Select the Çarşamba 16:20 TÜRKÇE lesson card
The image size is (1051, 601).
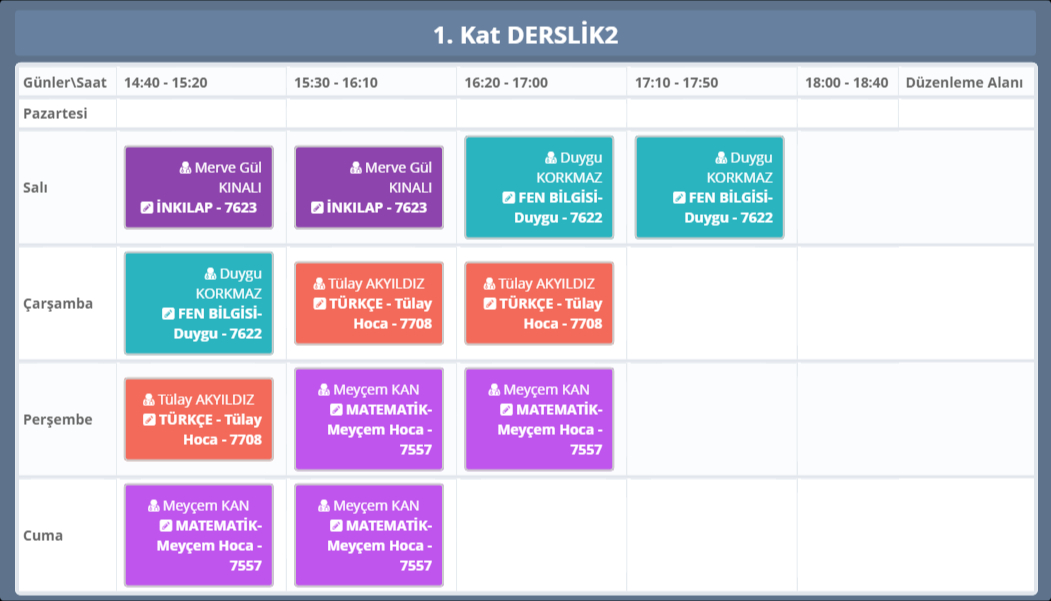click(x=539, y=303)
